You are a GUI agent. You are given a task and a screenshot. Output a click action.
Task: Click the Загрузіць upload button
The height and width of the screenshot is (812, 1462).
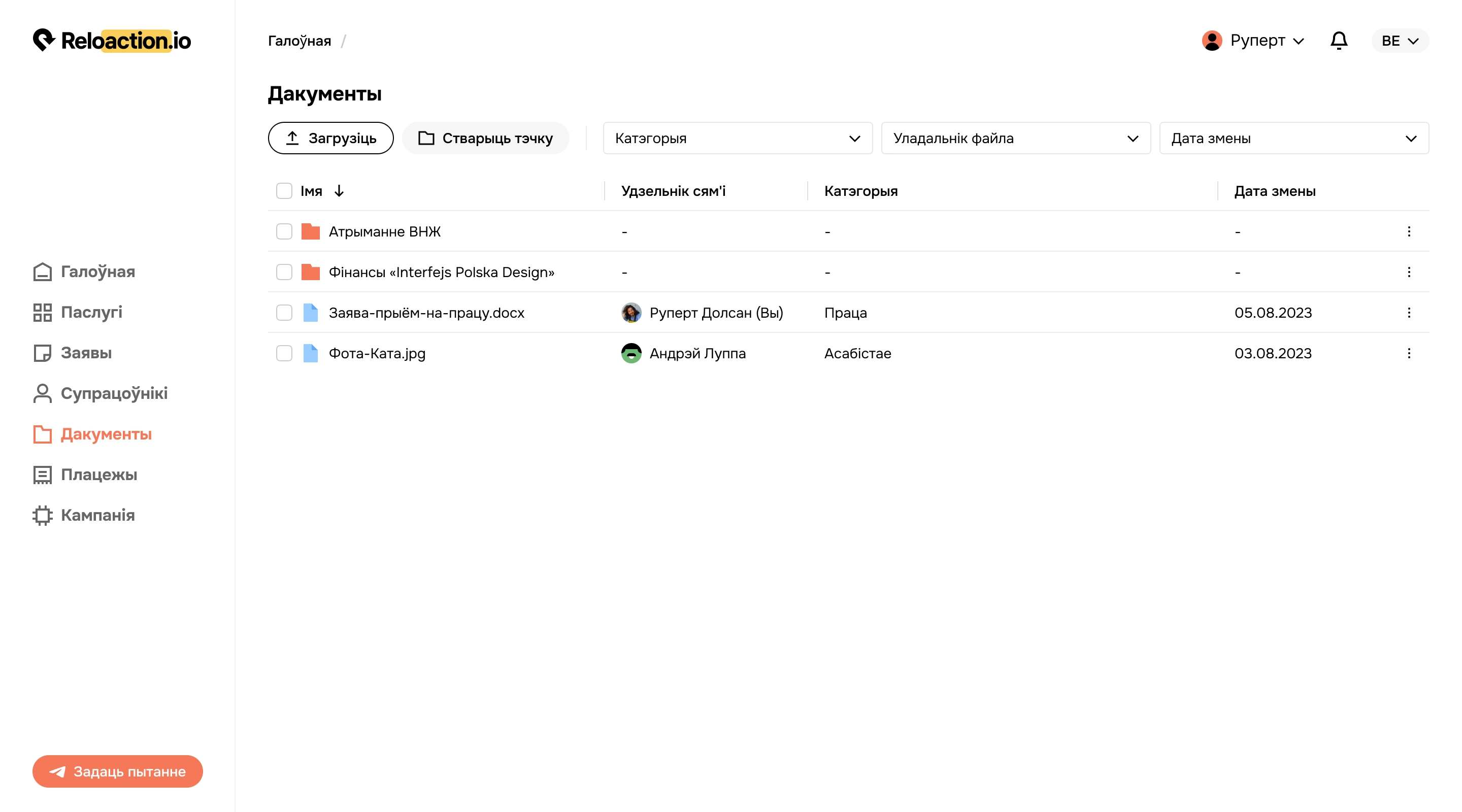(x=330, y=139)
